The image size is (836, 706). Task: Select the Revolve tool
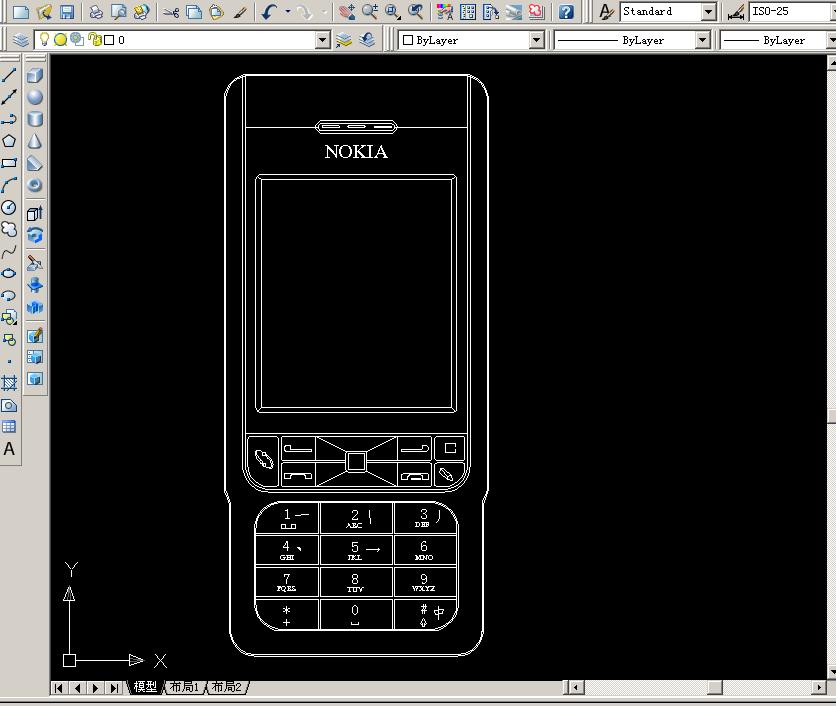(x=35, y=235)
